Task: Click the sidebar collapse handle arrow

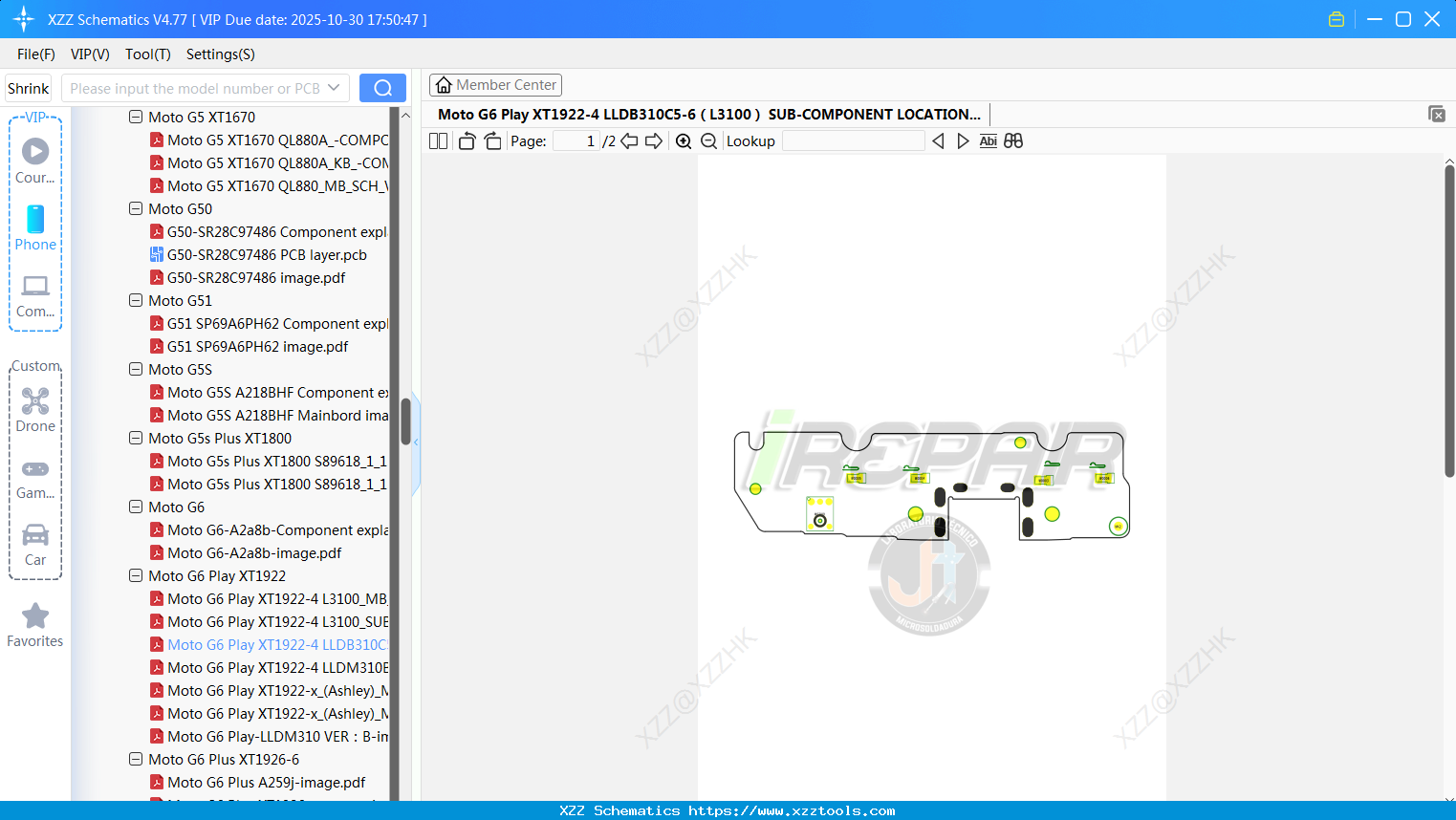Action: [416, 442]
